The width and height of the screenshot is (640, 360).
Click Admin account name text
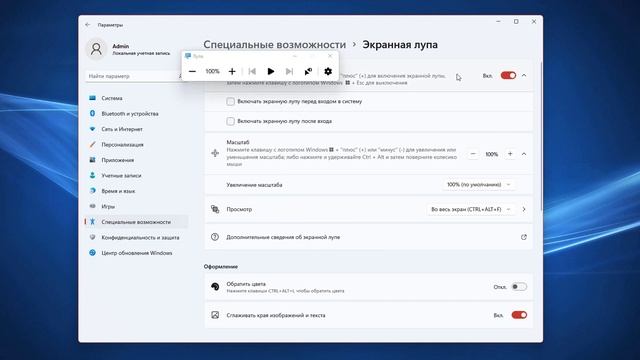121,46
